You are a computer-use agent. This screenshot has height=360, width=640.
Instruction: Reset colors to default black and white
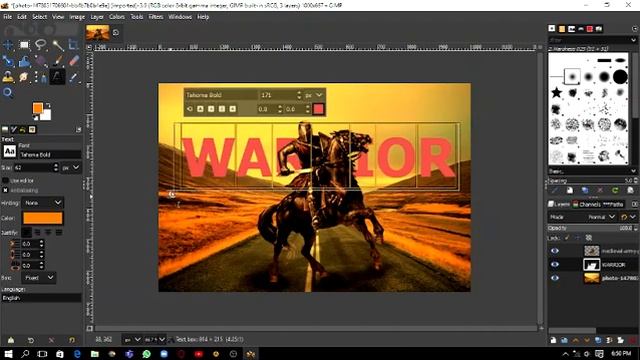[x=35, y=118]
